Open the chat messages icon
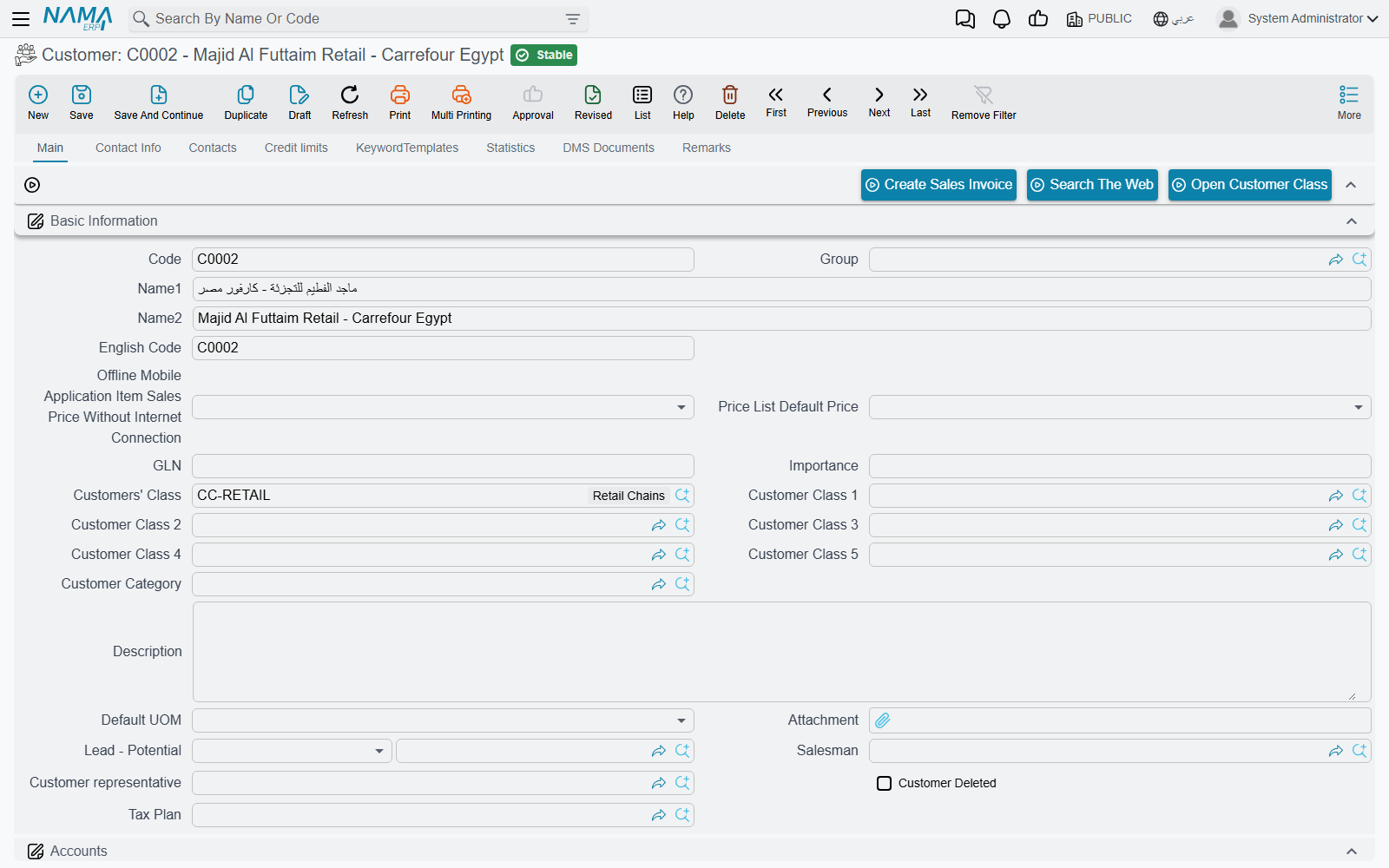The height and width of the screenshot is (868, 1389). (964, 19)
